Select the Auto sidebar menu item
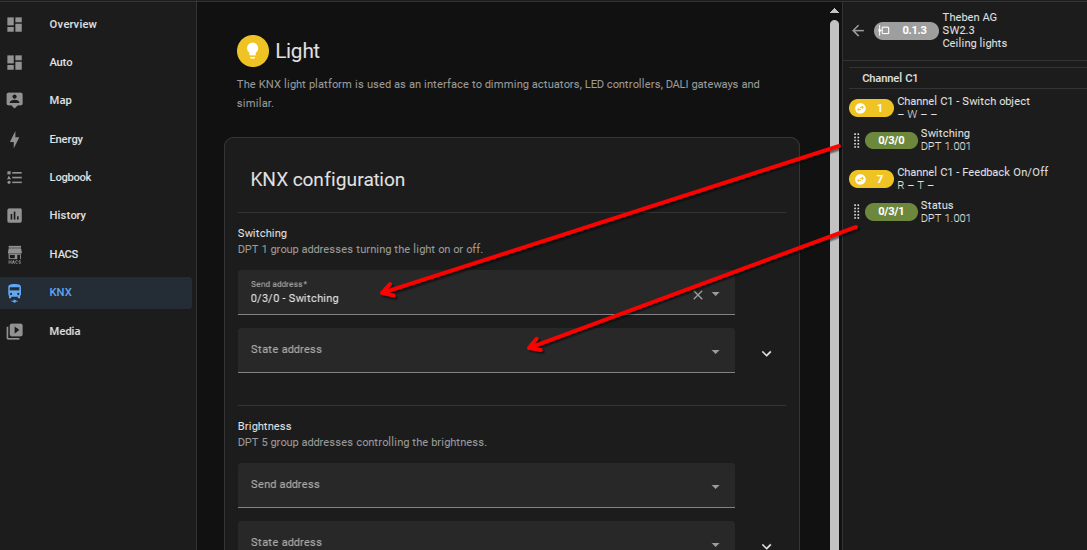 pyautogui.click(x=96, y=62)
